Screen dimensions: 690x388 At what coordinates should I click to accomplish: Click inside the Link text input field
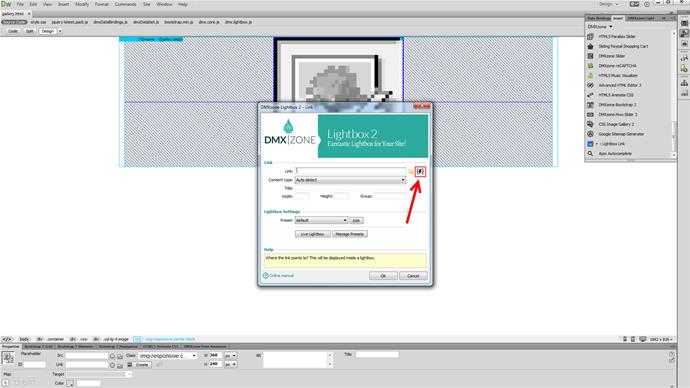tap(351, 171)
